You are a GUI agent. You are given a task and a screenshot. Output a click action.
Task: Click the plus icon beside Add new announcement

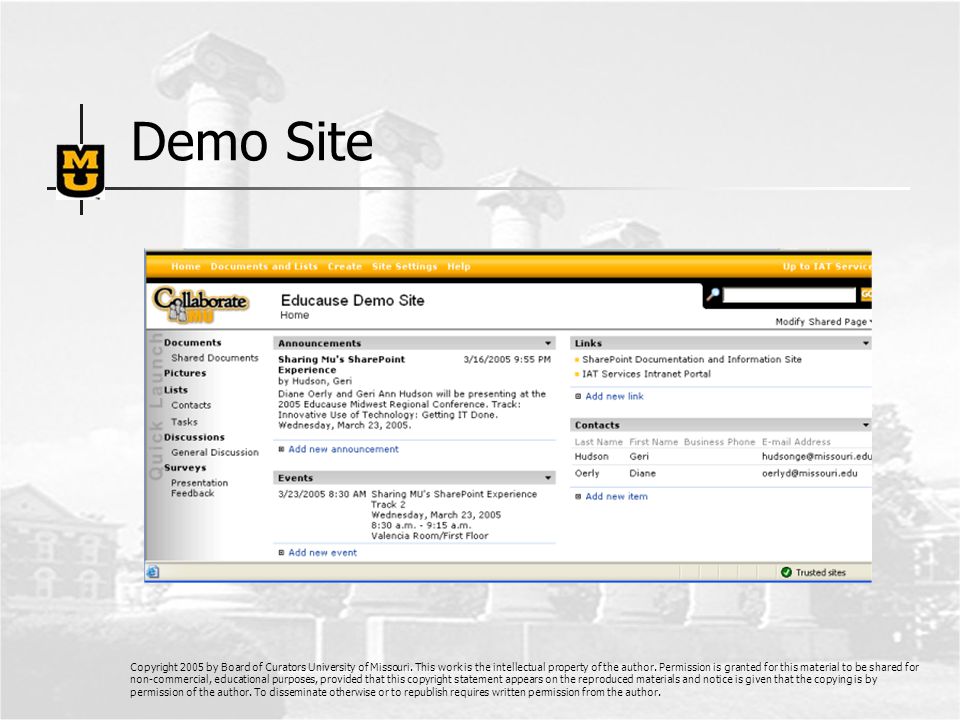coord(282,449)
